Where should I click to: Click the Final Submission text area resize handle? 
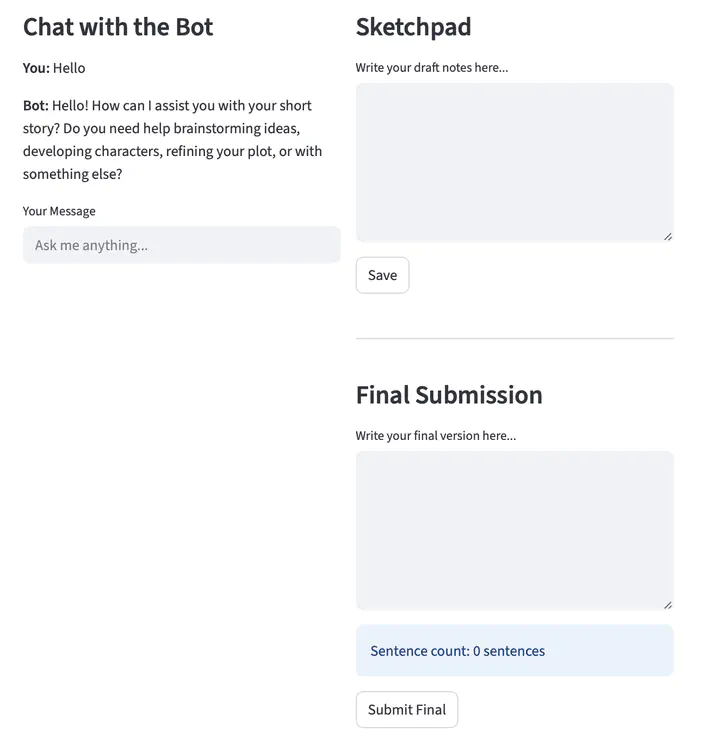pos(668,604)
